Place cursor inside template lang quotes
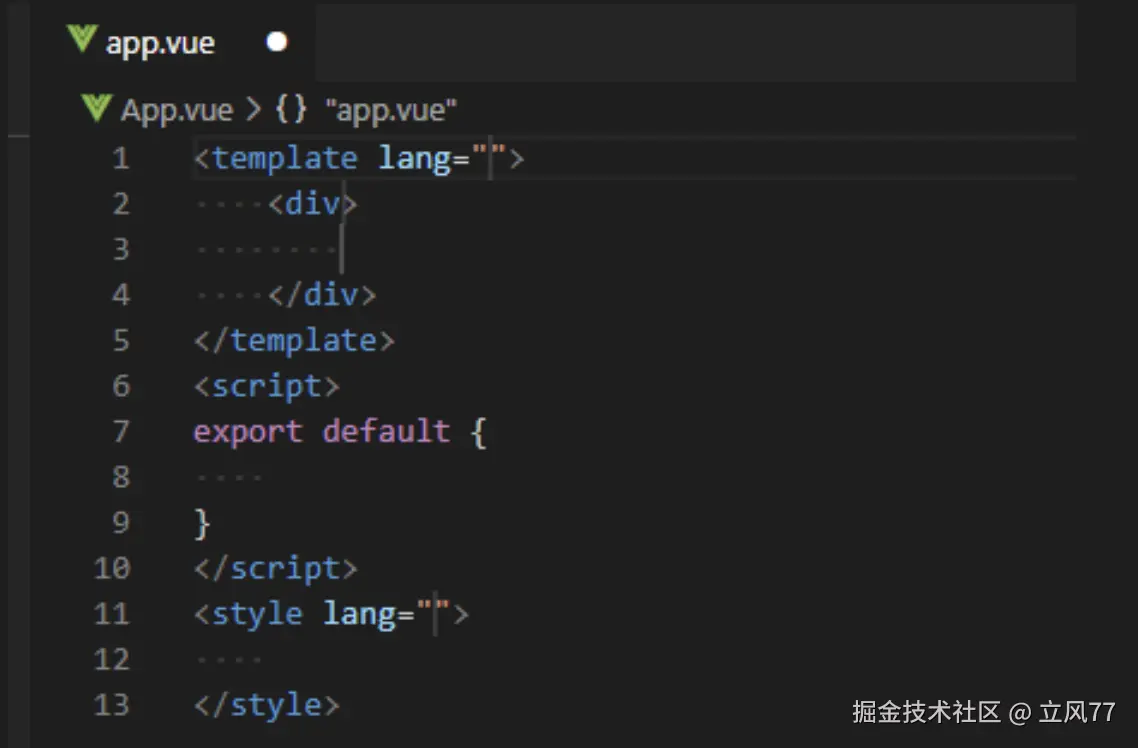The height and width of the screenshot is (748, 1138). pyautogui.click(x=489, y=157)
